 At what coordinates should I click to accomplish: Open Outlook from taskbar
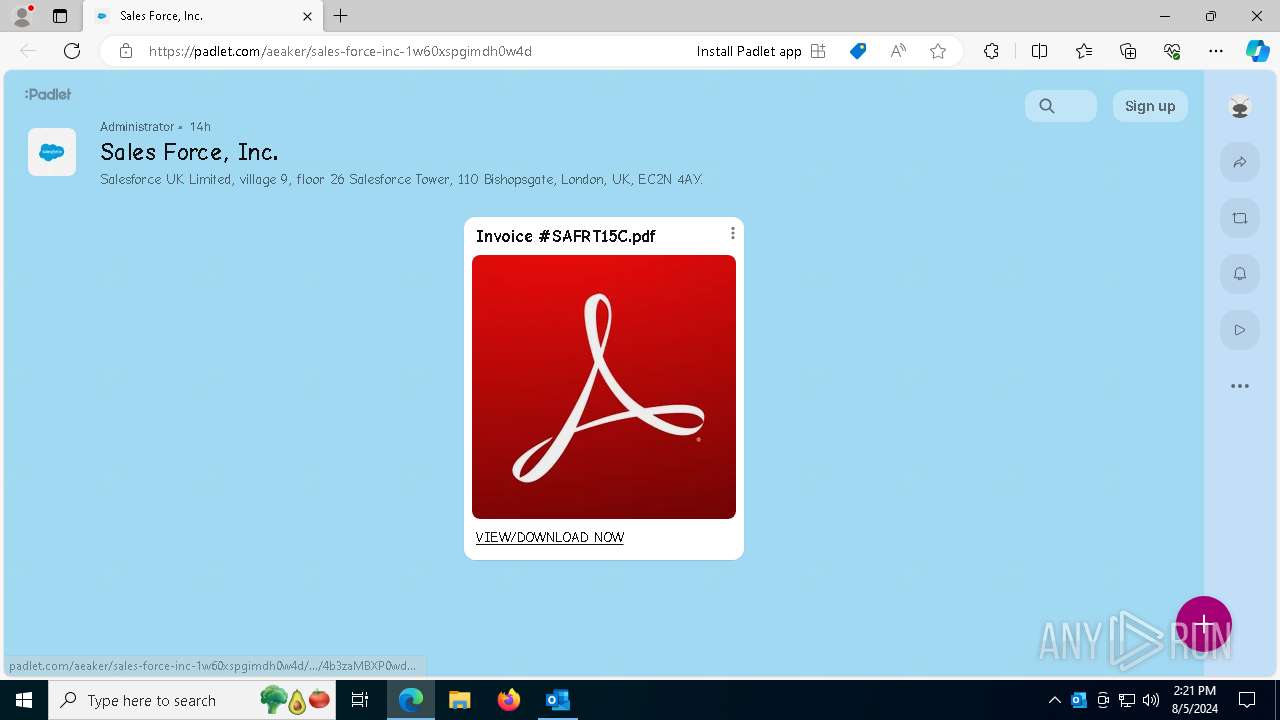click(x=557, y=700)
